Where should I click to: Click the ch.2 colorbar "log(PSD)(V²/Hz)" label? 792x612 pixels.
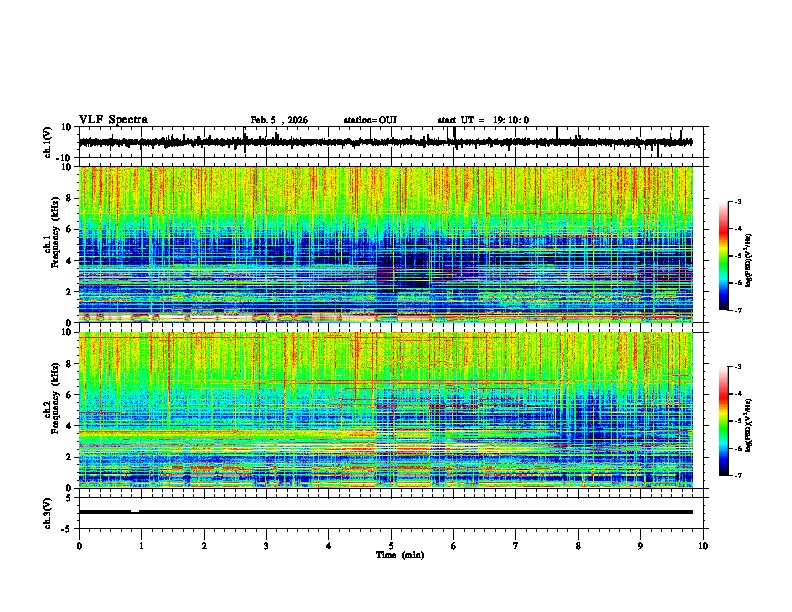749,425
